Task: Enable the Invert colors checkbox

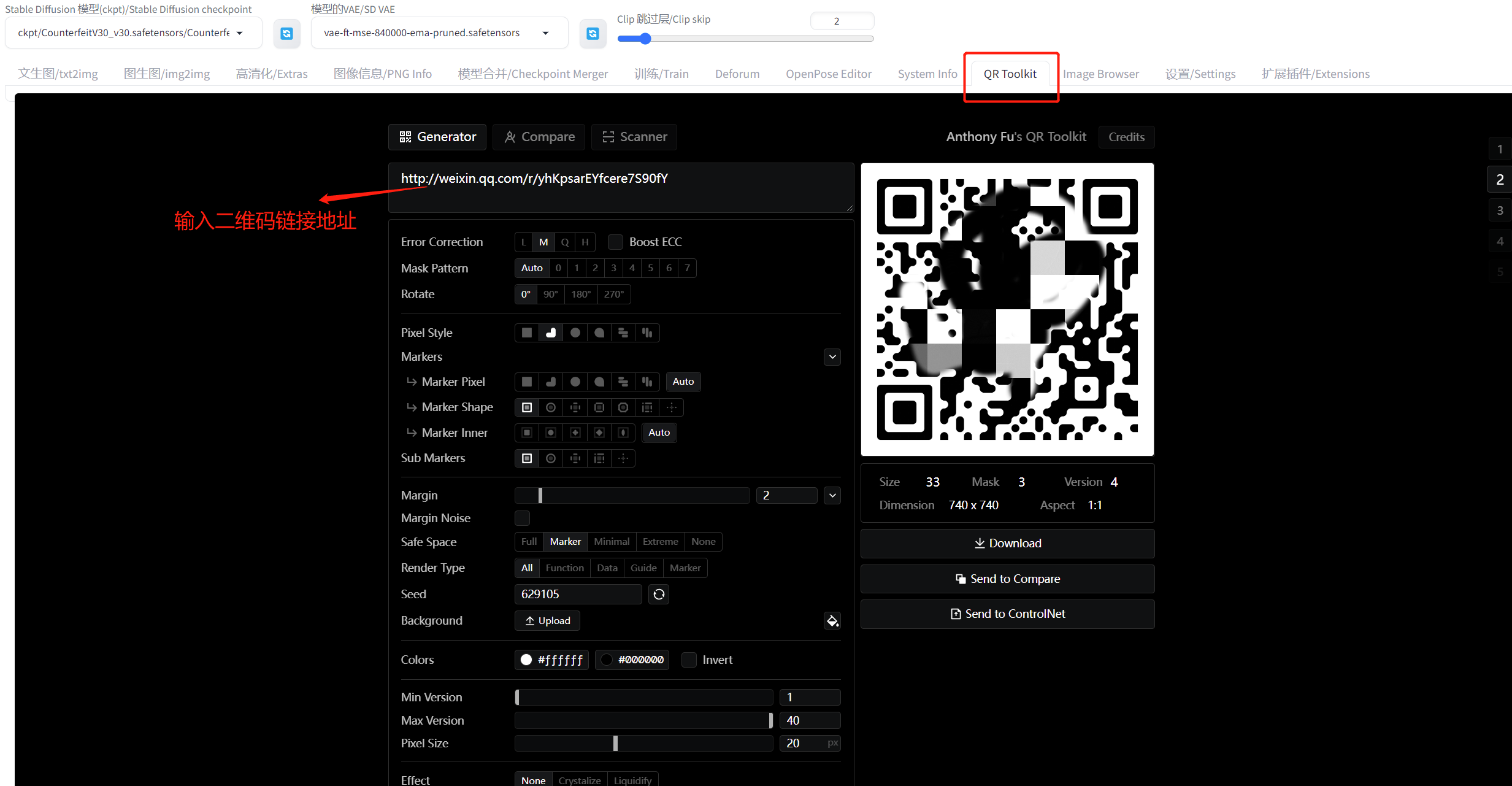Action: pyautogui.click(x=689, y=660)
